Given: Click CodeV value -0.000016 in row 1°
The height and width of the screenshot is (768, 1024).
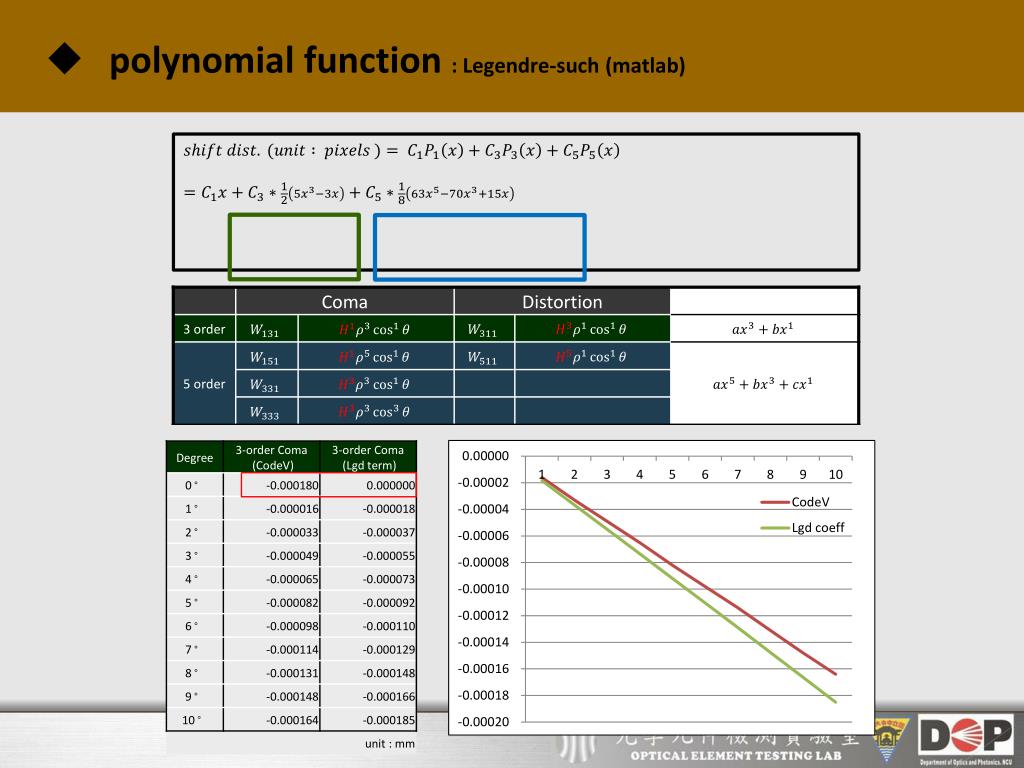Looking at the screenshot, I should click(x=292, y=509).
